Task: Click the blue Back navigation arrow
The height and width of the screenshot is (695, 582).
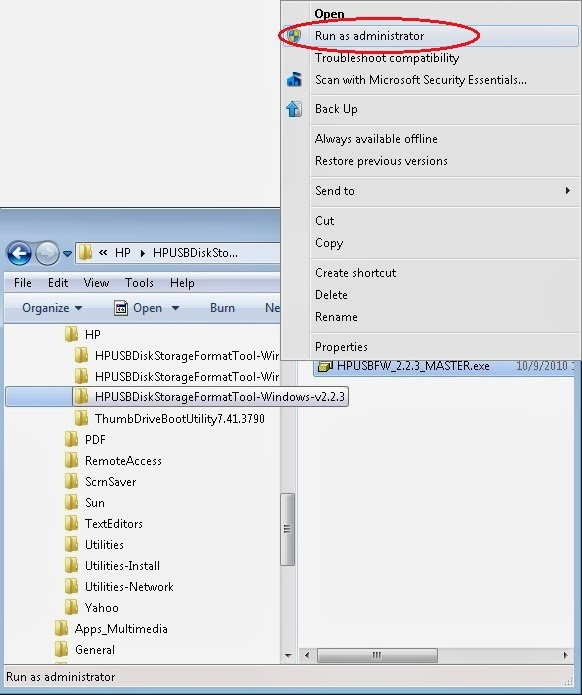Action: (19, 254)
